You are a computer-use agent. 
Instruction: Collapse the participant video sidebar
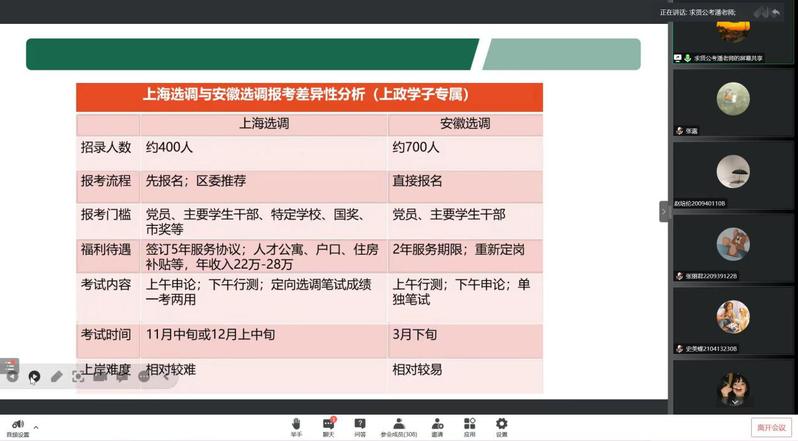[x=663, y=211]
